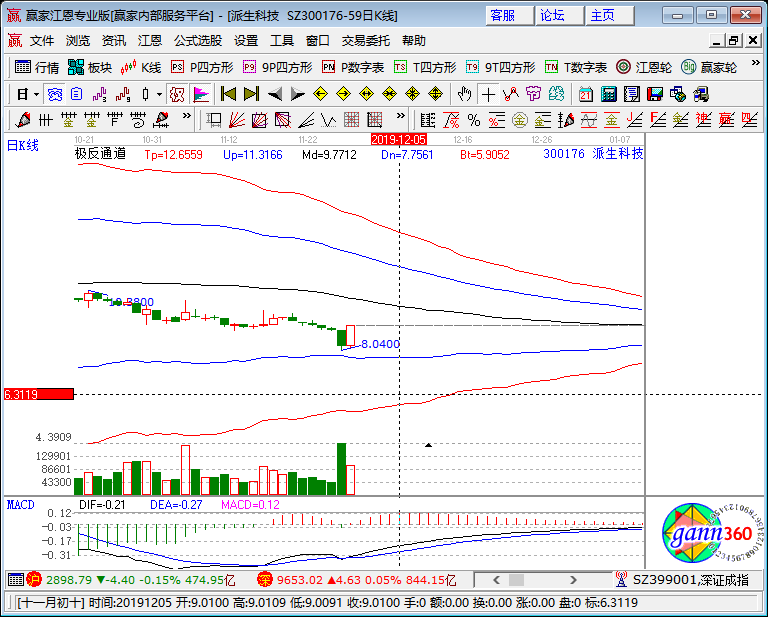This screenshot has width=768, height=617.
Task: Click the network globe windows icon
Action: 678,94
